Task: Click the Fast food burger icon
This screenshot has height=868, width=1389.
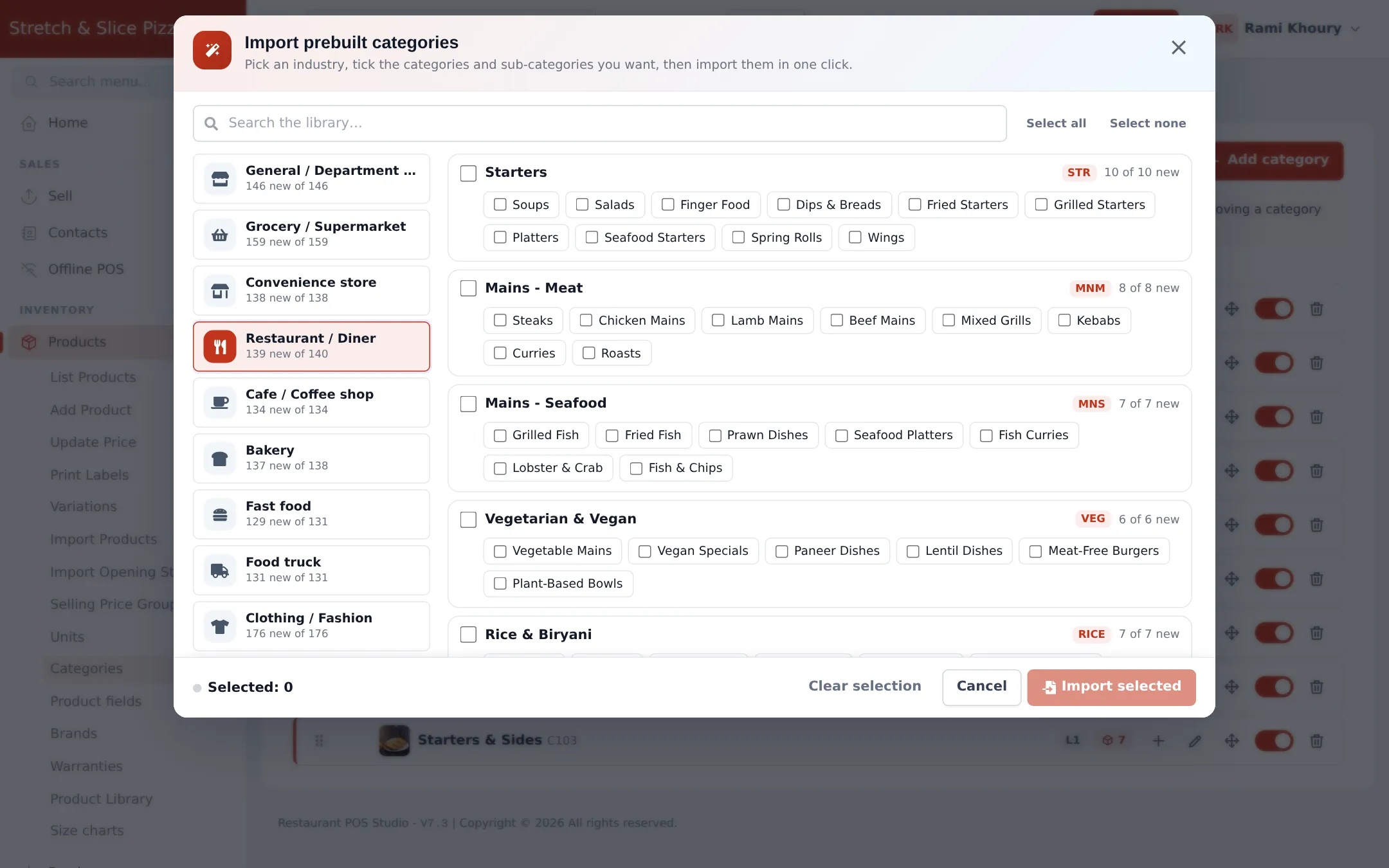Action: [x=220, y=514]
